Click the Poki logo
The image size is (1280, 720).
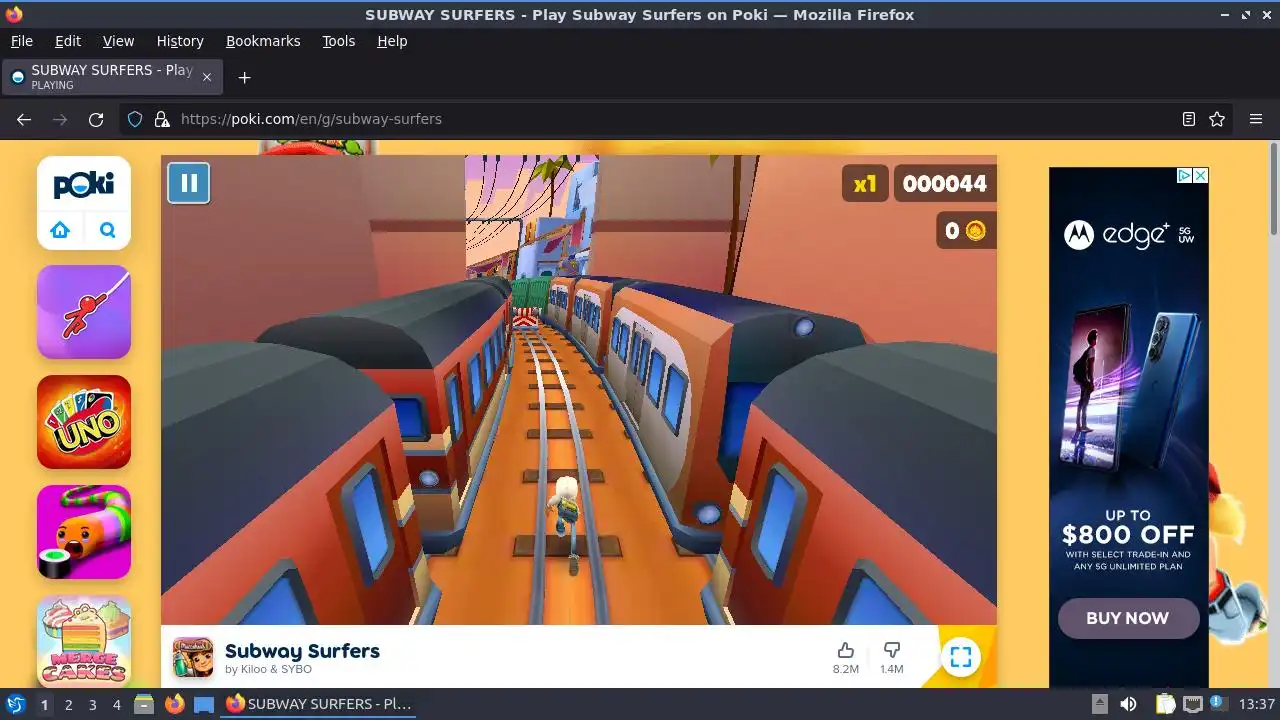84,184
